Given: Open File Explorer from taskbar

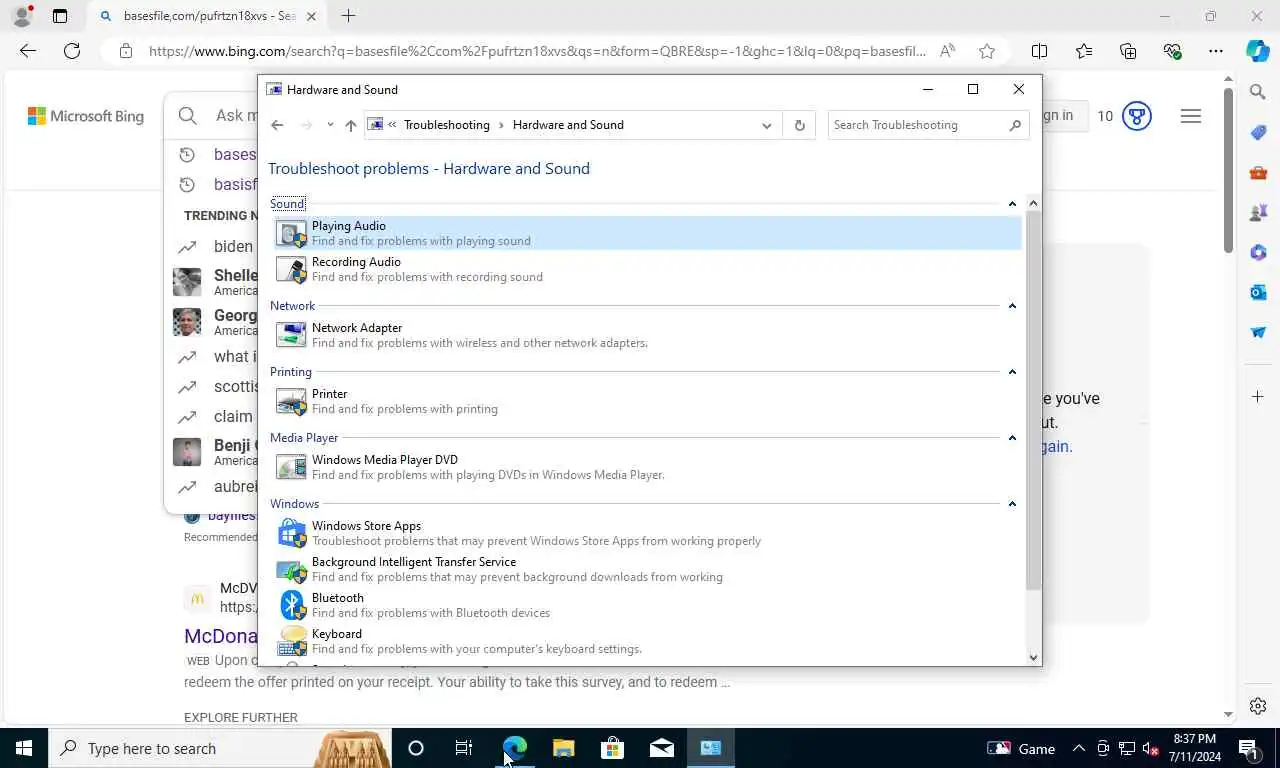Looking at the screenshot, I should tap(563, 748).
